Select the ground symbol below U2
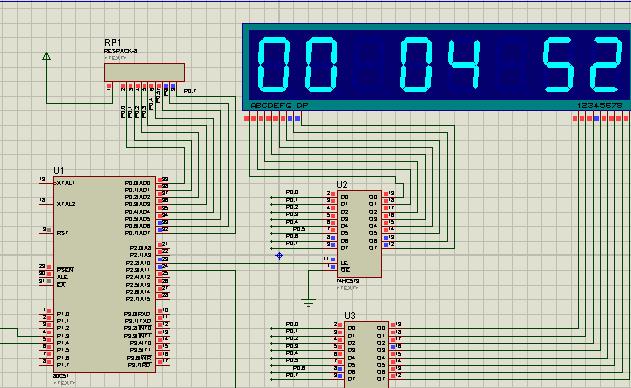This screenshot has height=388, width=631. click(308, 302)
